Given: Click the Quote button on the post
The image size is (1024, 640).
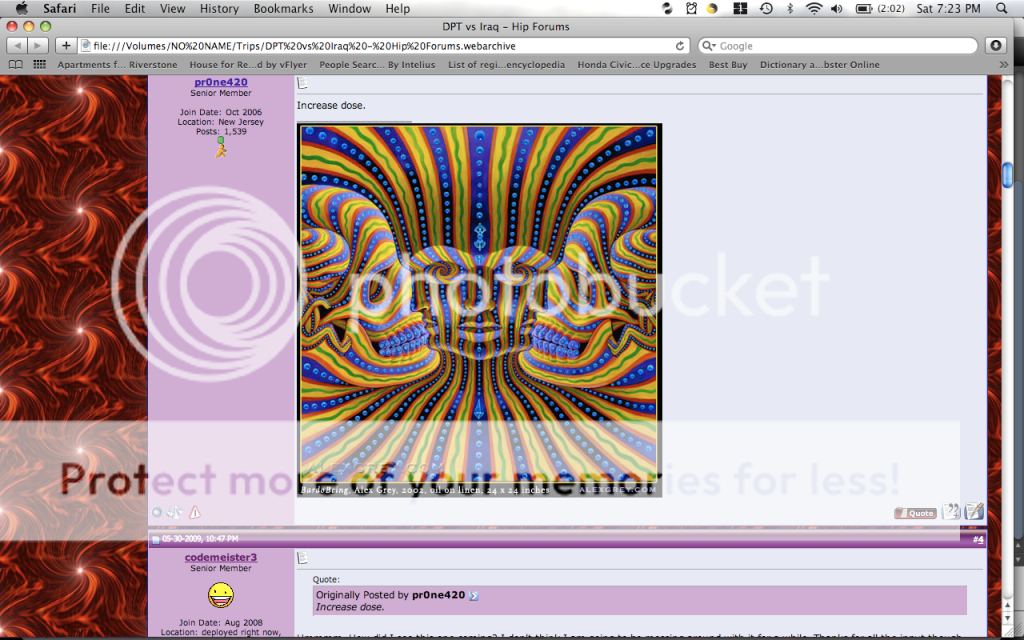Looking at the screenshot, I should (x=915, y=513).
